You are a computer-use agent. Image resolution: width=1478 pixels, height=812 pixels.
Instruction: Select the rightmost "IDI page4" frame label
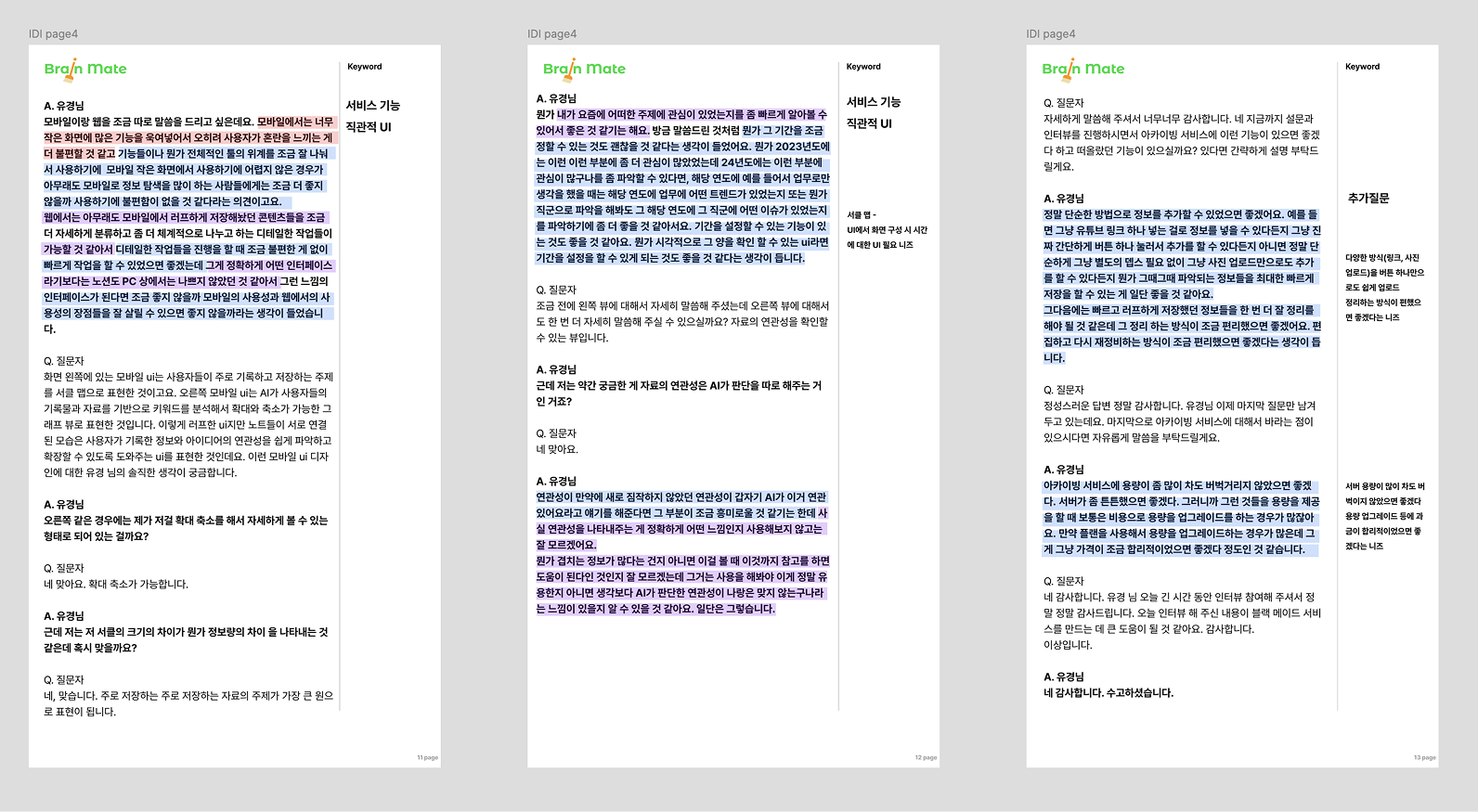(x=1050, y=34)
